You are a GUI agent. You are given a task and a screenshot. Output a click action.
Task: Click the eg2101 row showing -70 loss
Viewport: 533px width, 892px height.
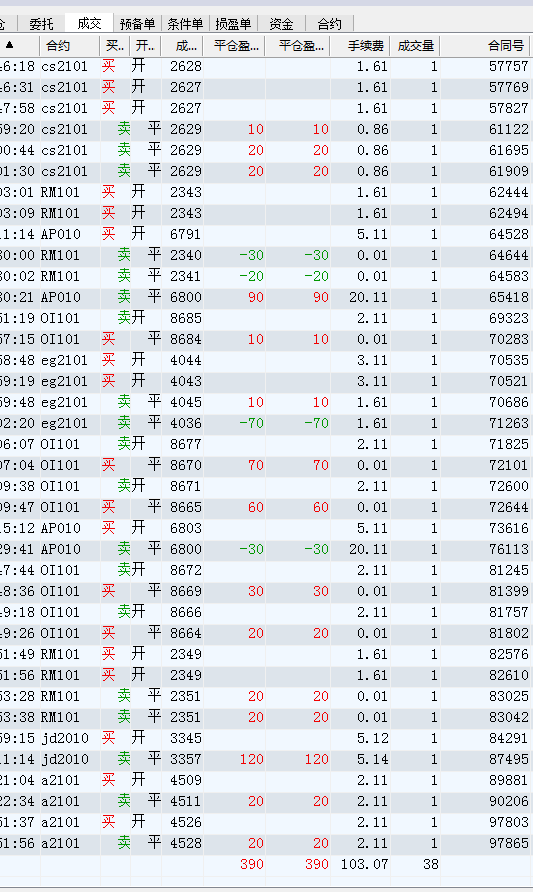tap(266, 423)
